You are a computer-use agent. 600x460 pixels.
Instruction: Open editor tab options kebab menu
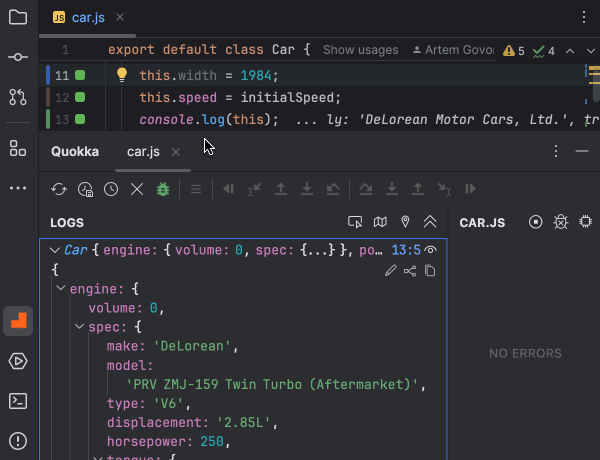584,17
